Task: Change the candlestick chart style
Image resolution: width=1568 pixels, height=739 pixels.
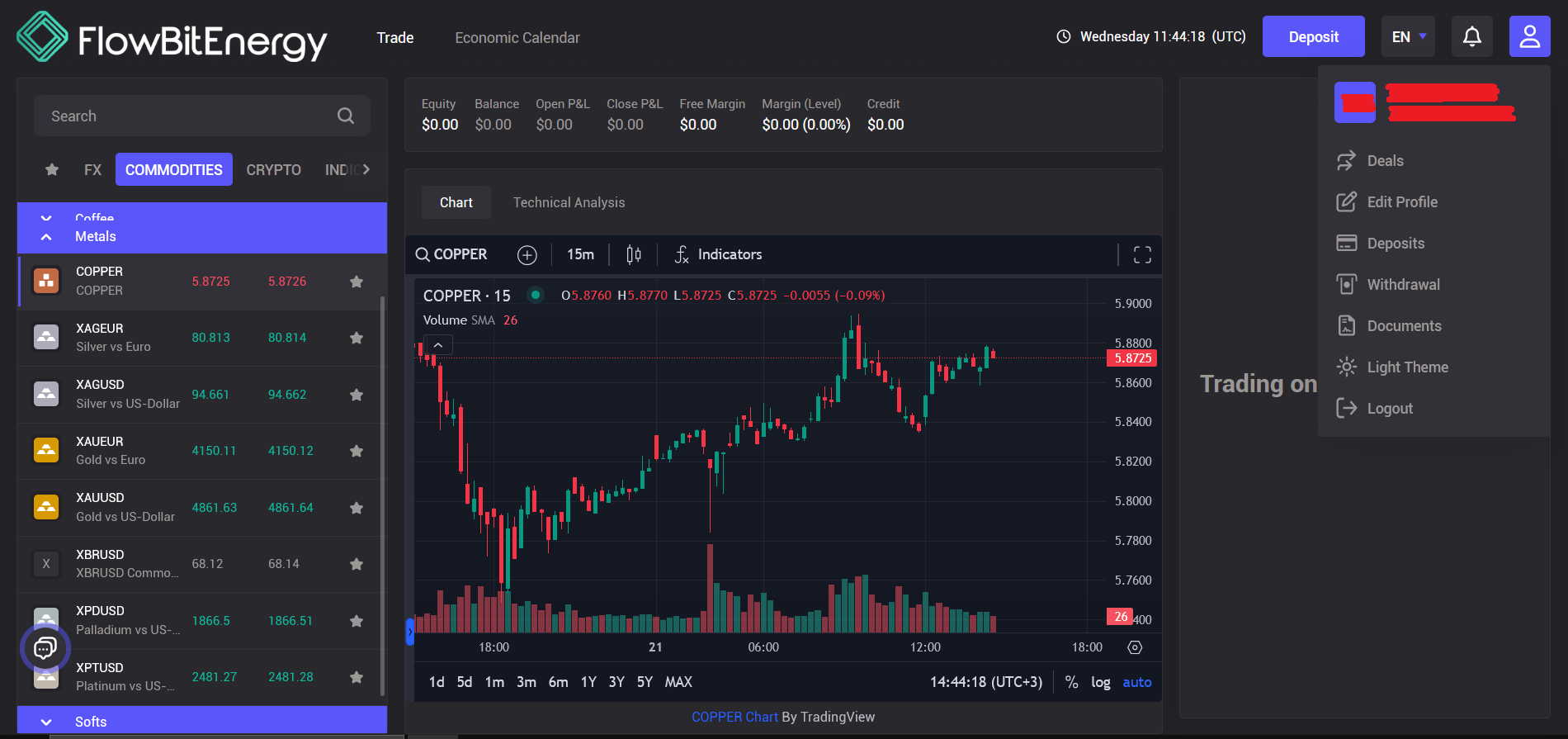Action: (x=633, y=254)
